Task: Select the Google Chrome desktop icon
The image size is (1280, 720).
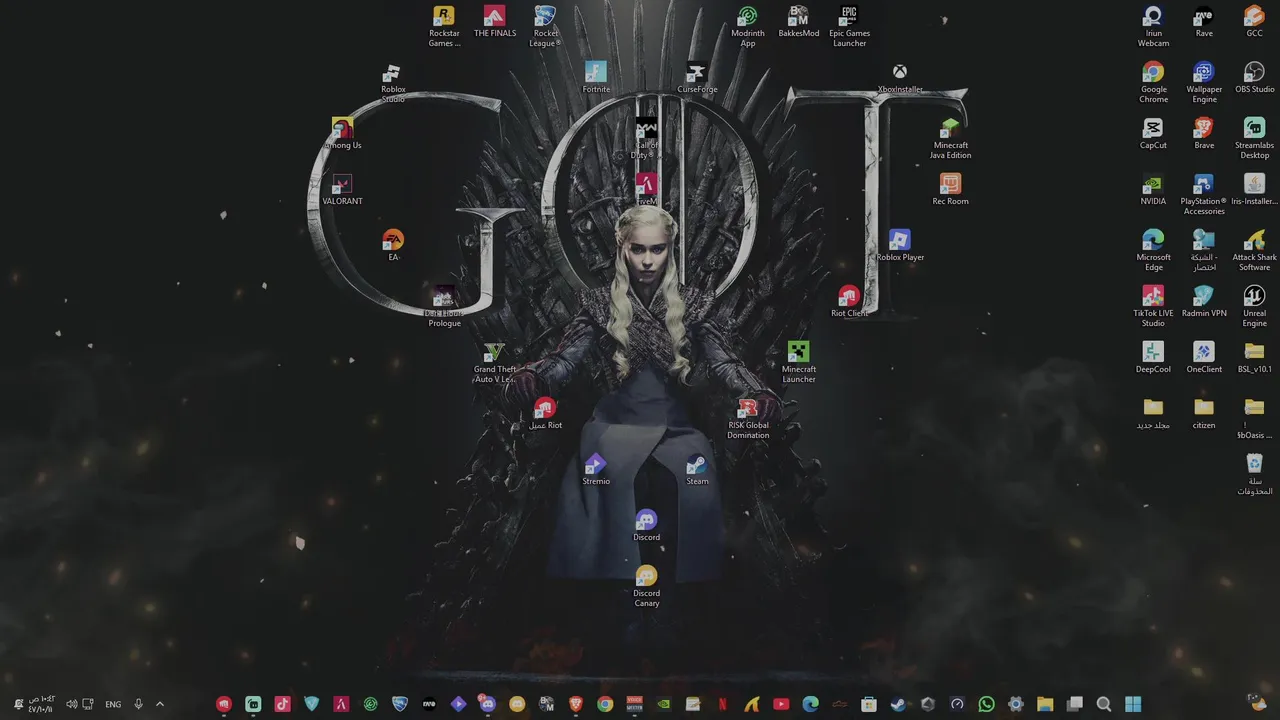Action: pyautogui.click(x=1153, y=82)
